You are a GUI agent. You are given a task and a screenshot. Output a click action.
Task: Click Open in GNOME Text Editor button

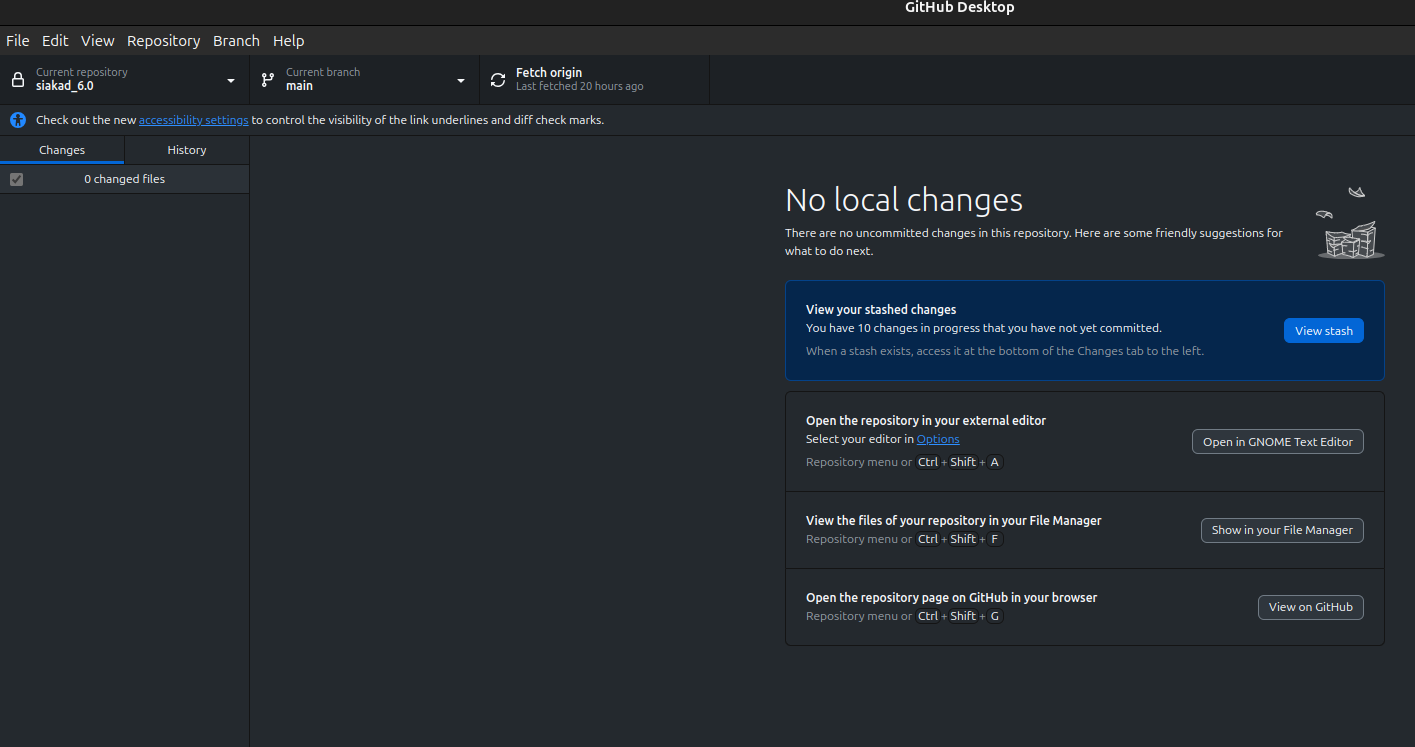1277,442
